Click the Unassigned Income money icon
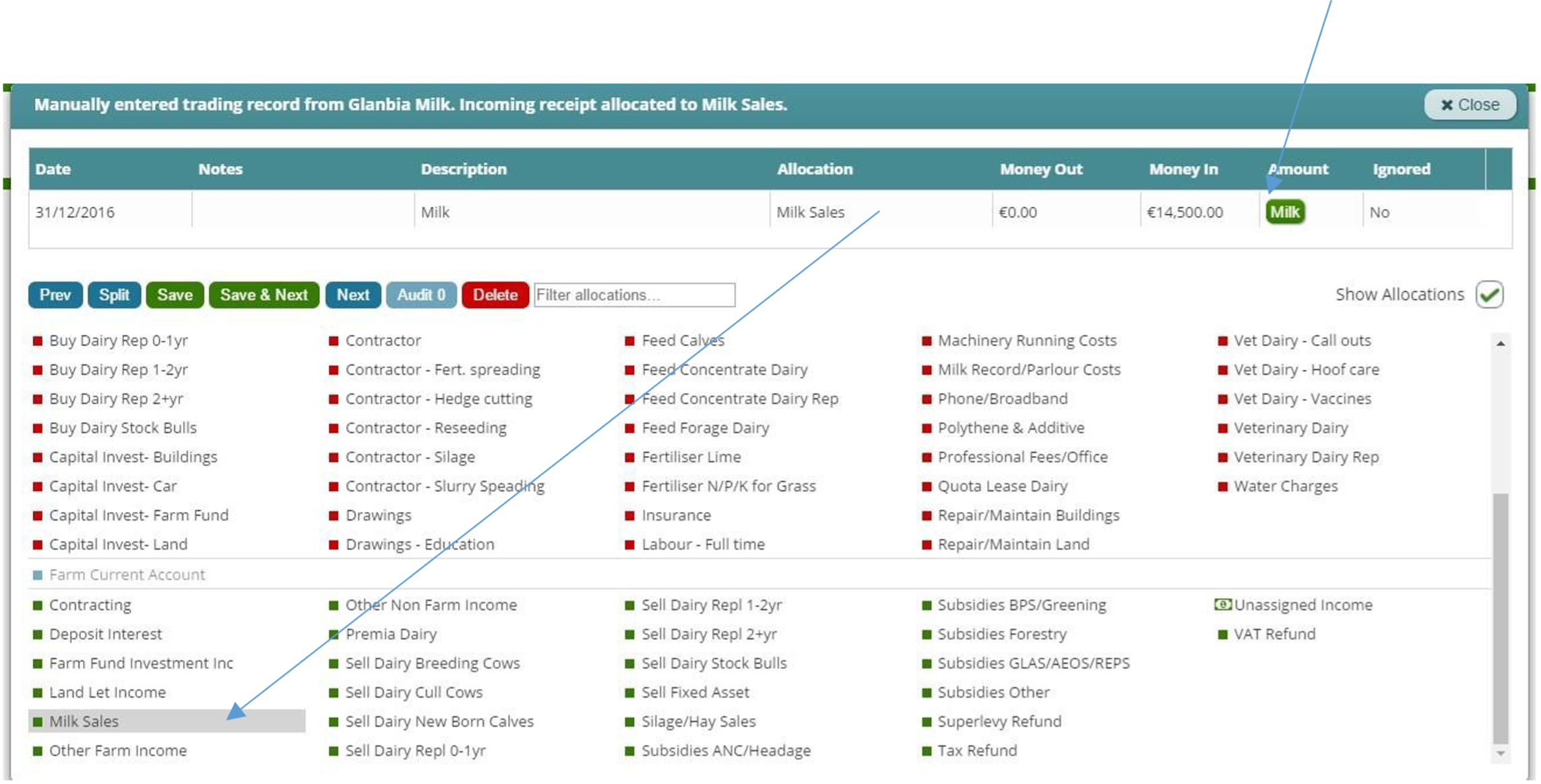The height and width of the screenshot is (784, 1541). (1222, 605)
